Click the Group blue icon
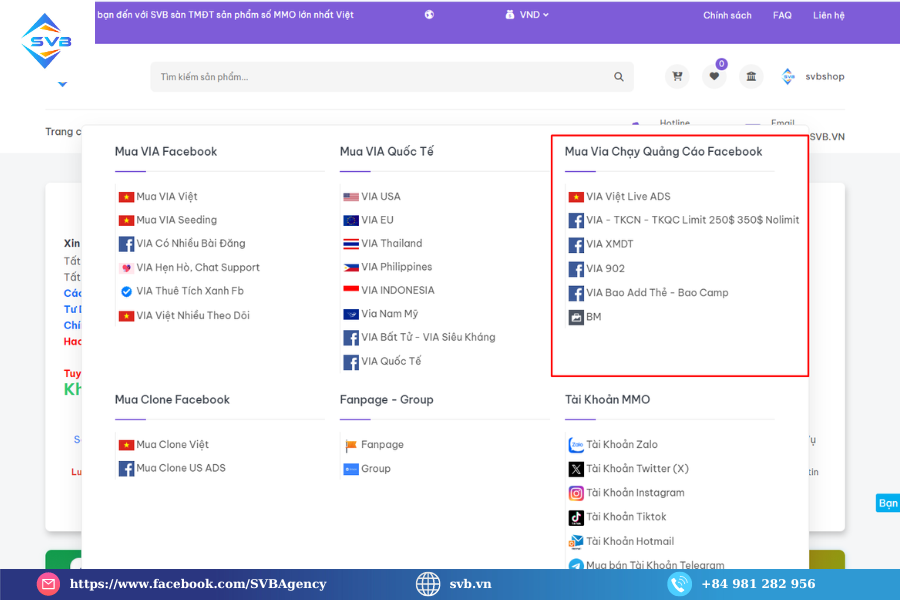This screenshot has height=600, width=900. [x=351, y=469]
